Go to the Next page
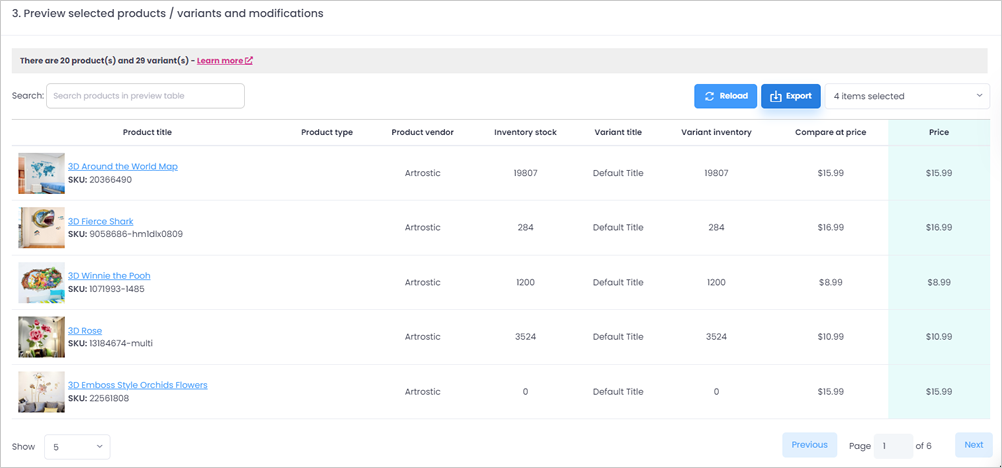The width and height of the screenshot is (1002, 468). 974,445
